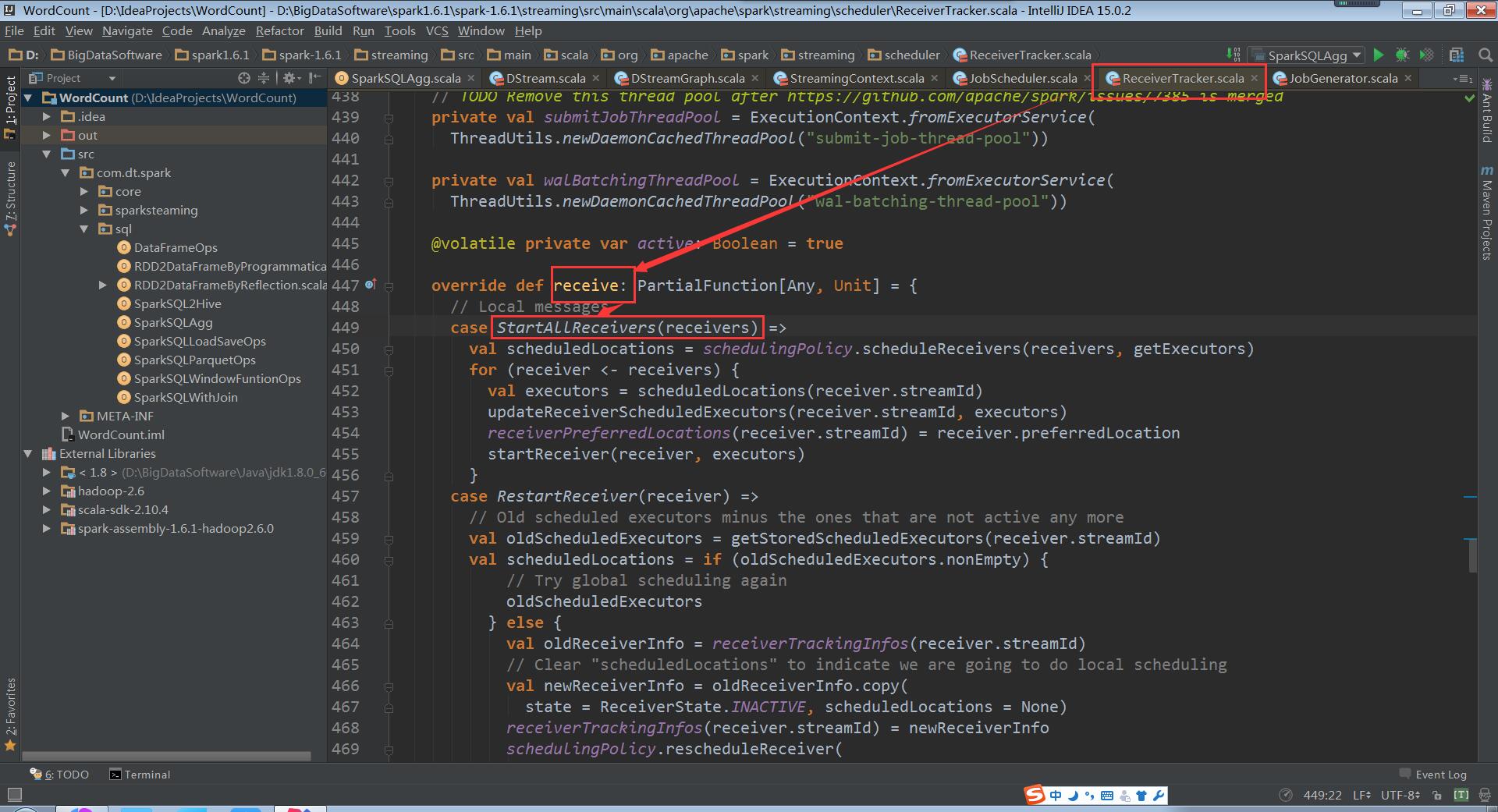Run with coverage icon
This screenshot has height=812, width=1498.
coord(1426,55)
